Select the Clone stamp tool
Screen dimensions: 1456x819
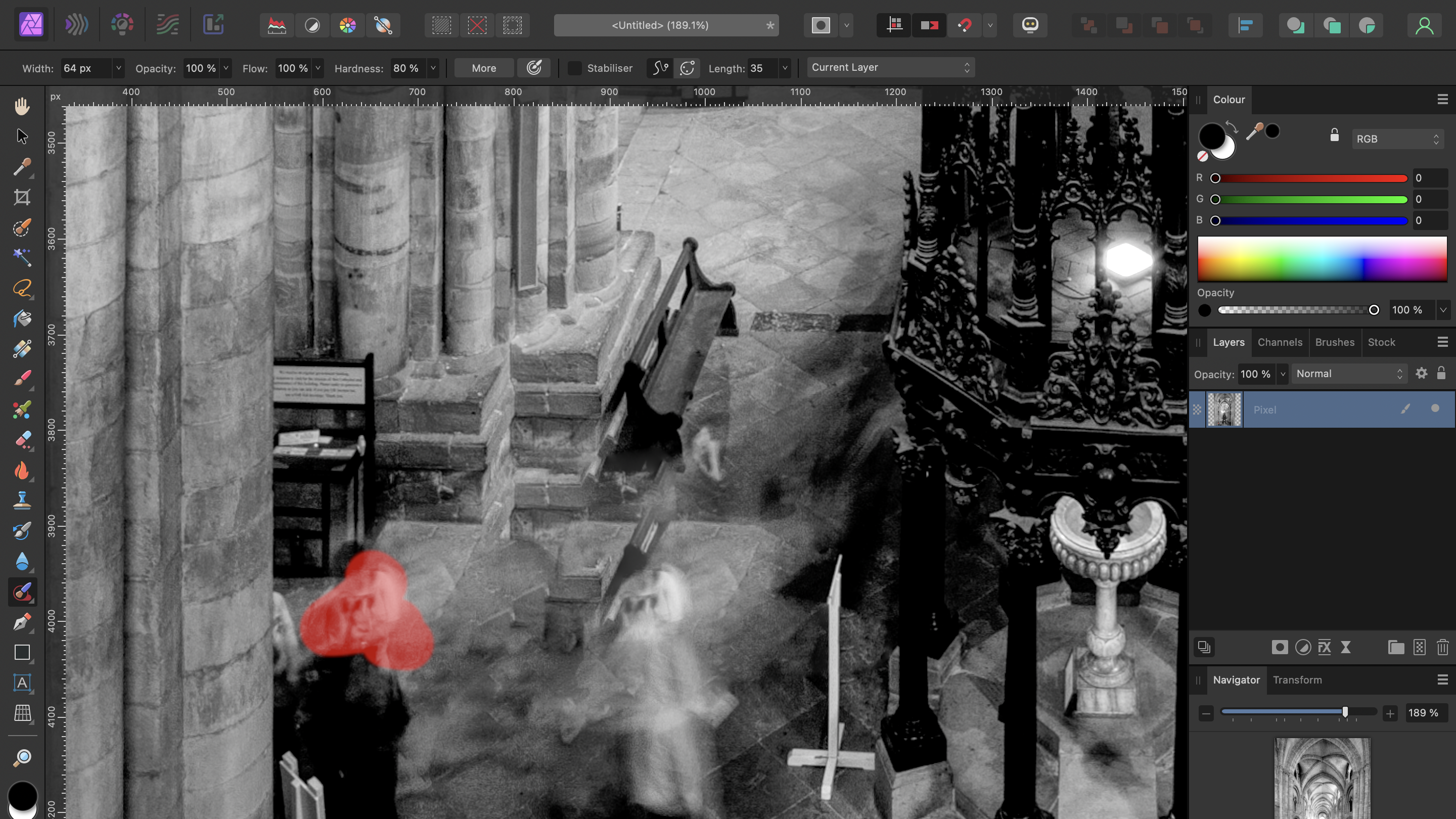[x=22, y=500]
